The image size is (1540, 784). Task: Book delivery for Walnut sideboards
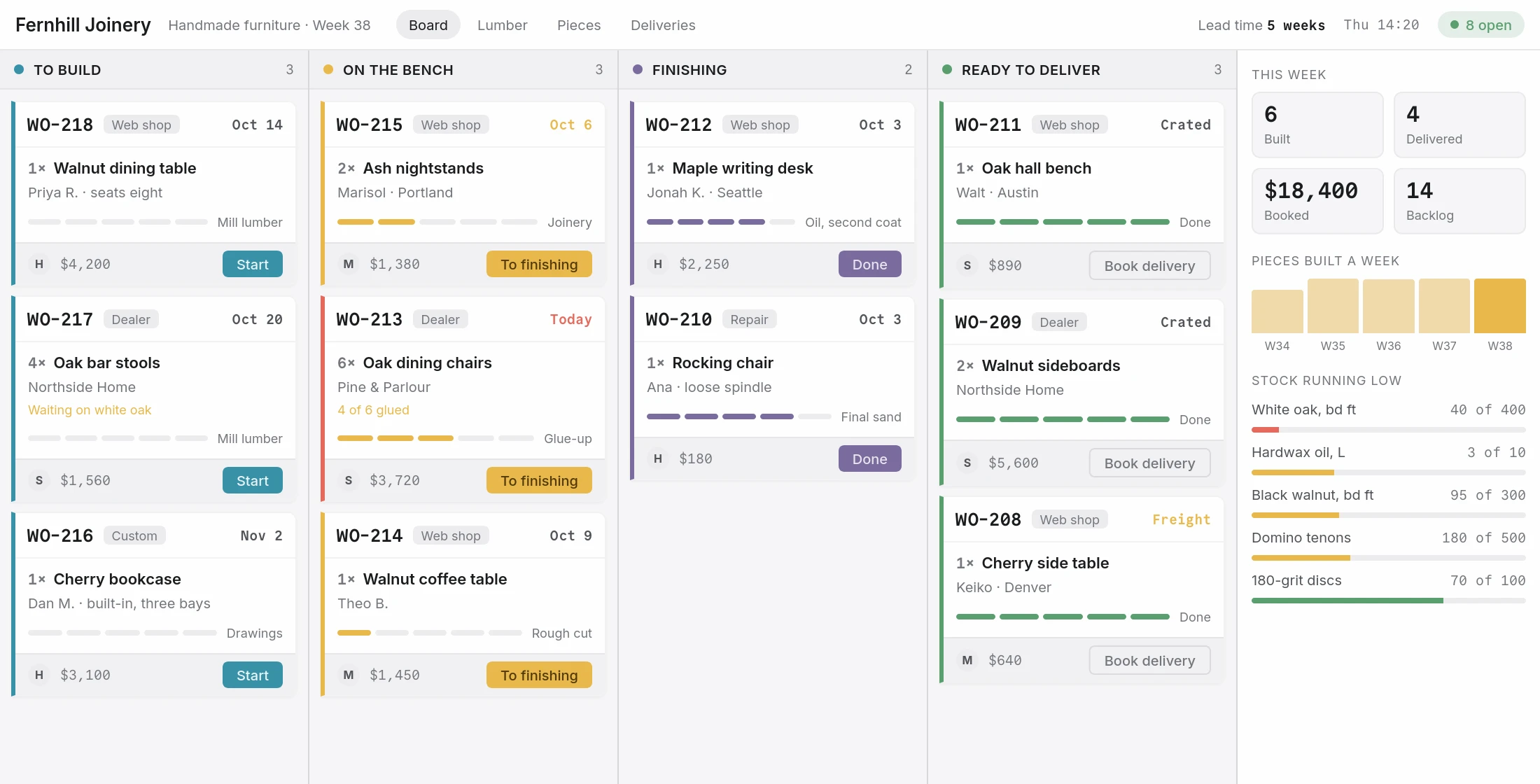pyautogui.click(x=1149, y=463)
